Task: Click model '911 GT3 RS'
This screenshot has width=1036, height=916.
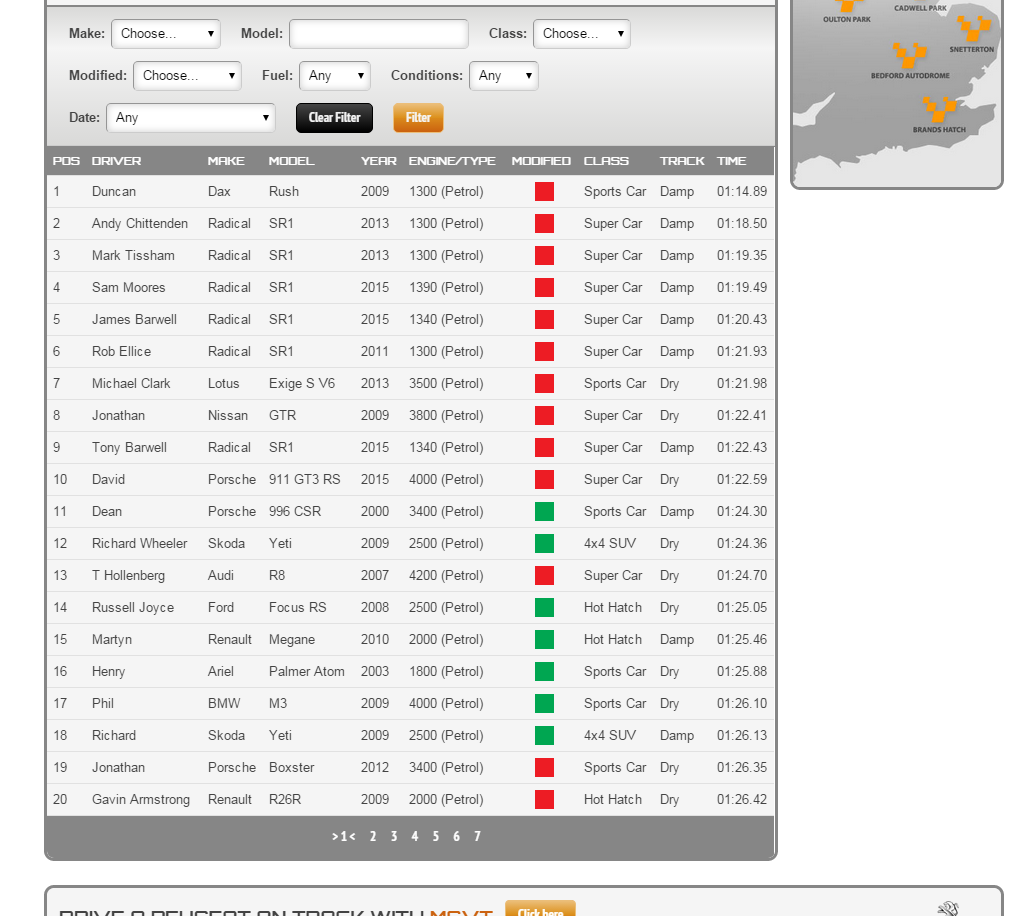Action: point(305,479)
